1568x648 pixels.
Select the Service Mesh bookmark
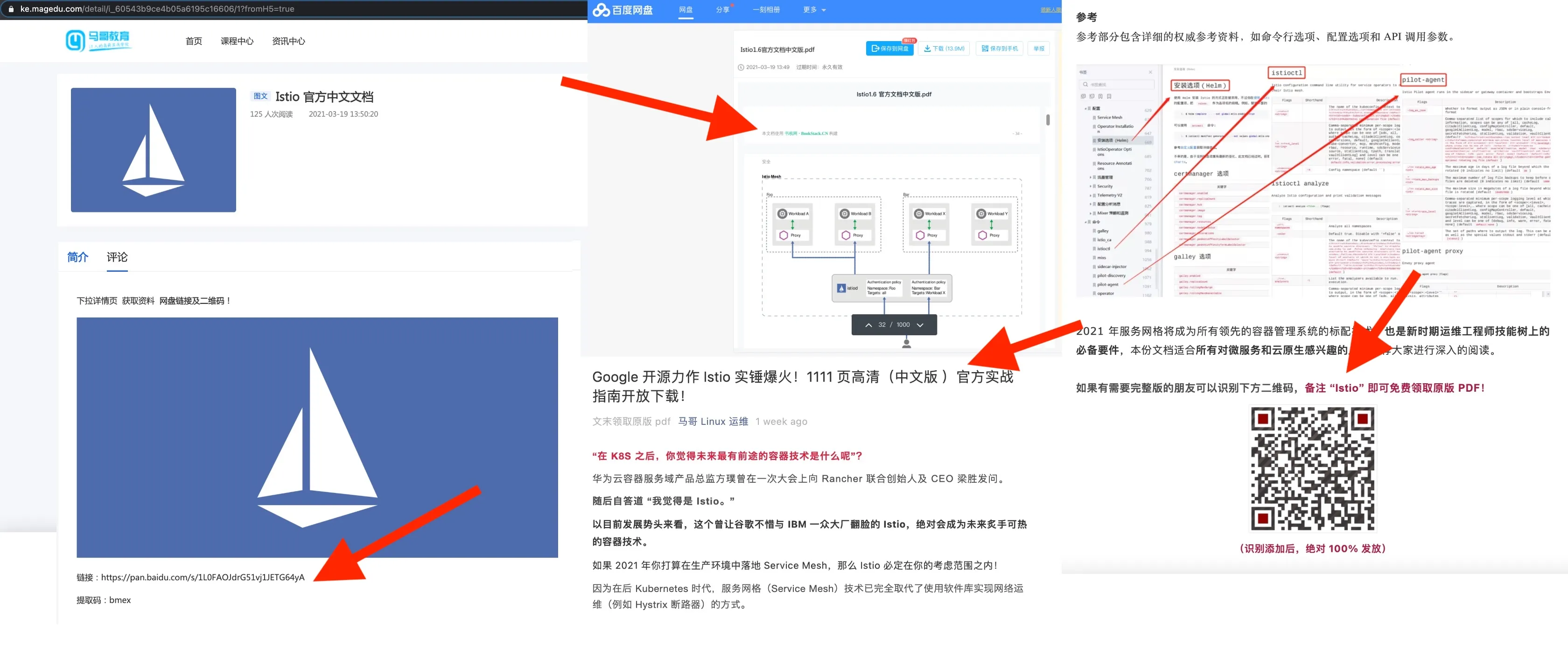click(x=1110, y=118)
